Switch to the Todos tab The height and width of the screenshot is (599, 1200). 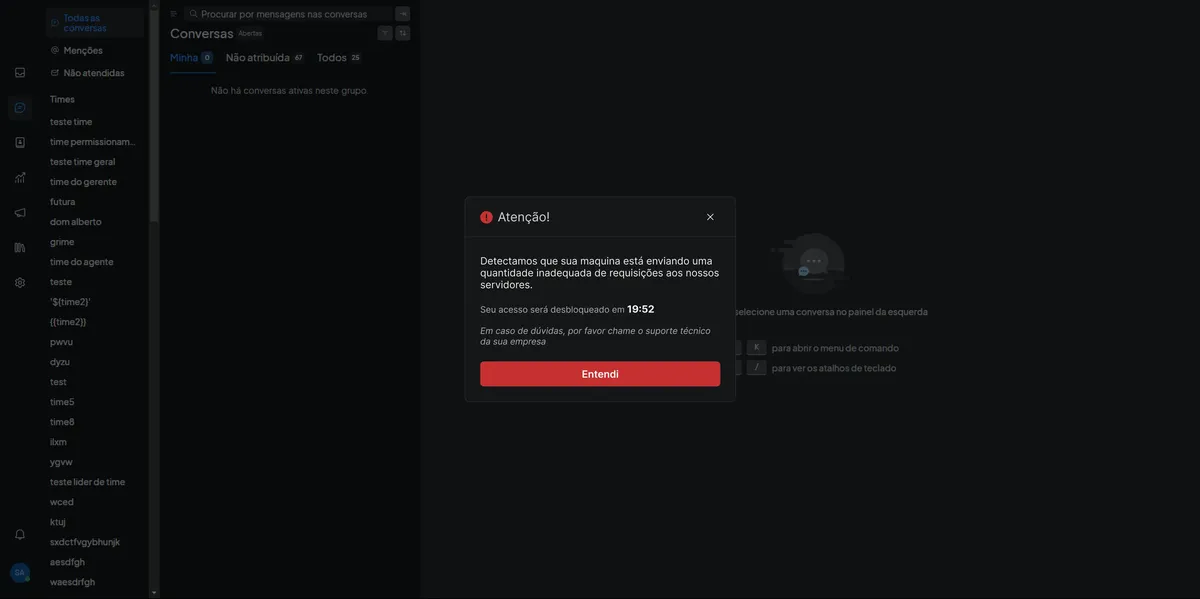332,58
